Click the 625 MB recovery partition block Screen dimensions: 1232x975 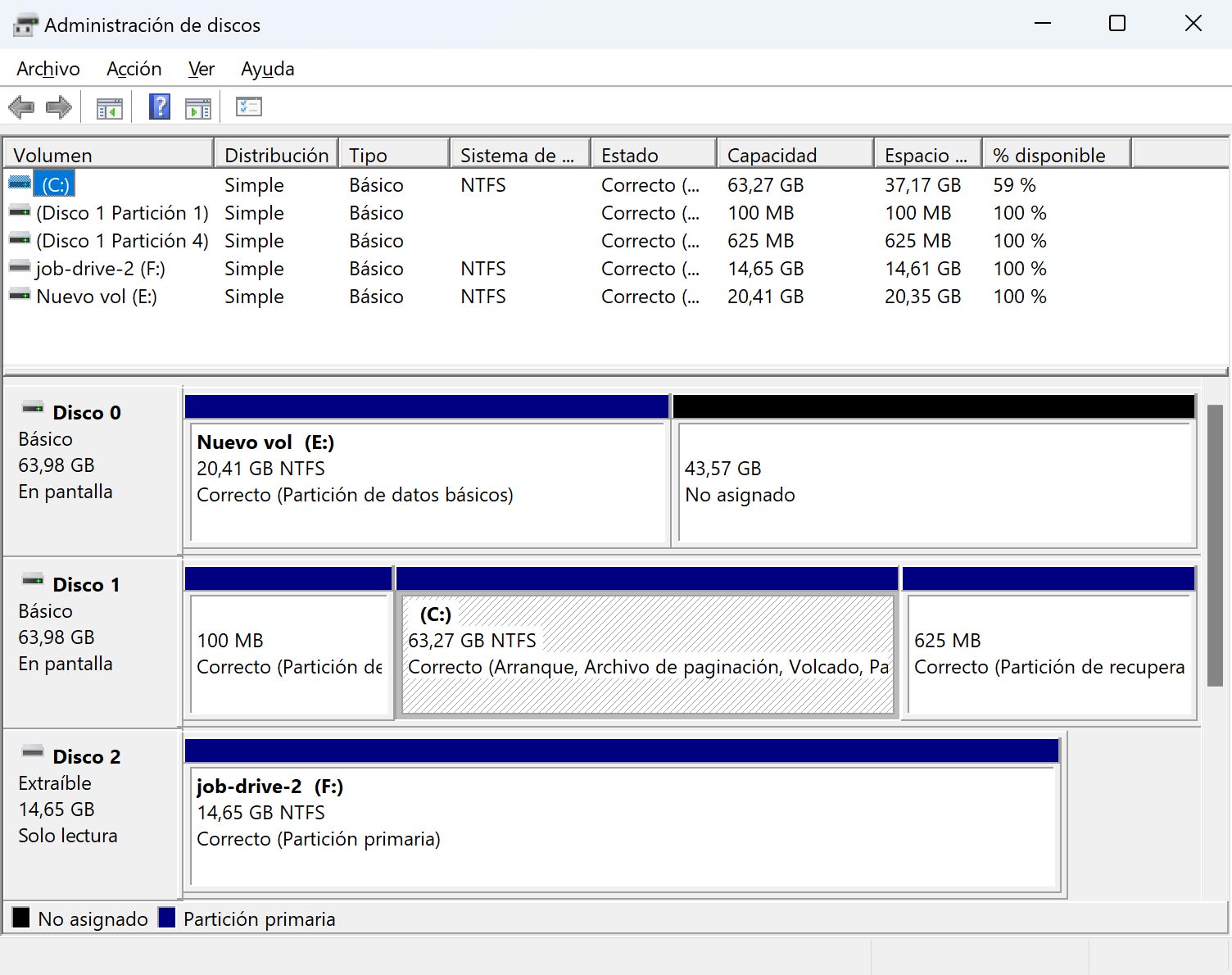click(x=1049, y=654)
